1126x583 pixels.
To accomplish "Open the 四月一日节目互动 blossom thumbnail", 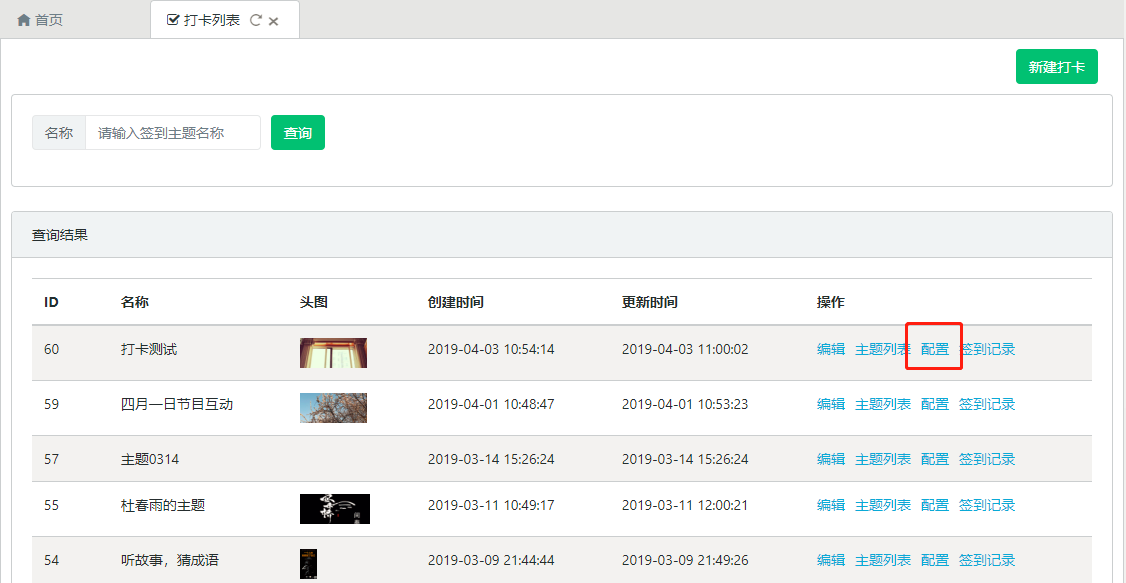I will click(x=333, y=407).
